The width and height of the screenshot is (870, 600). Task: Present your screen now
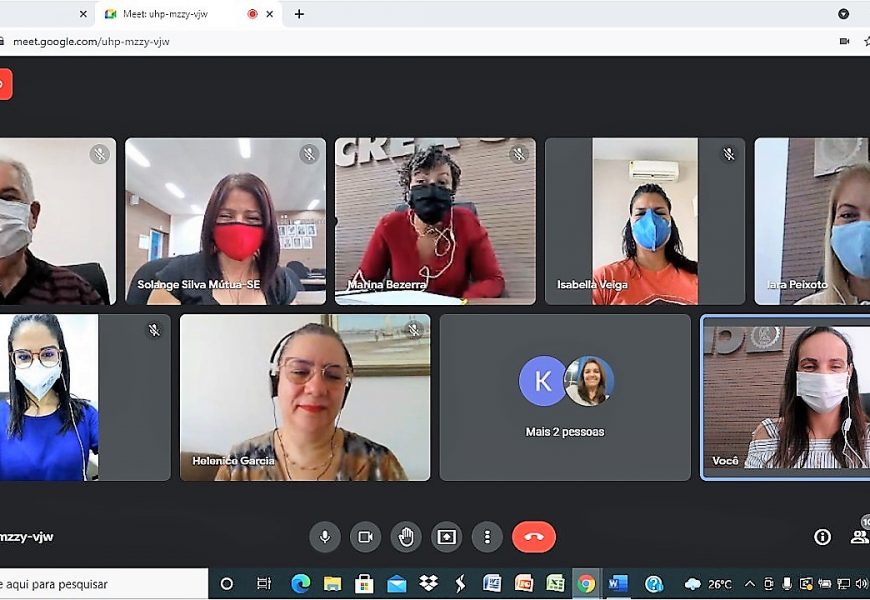[446, 536]
